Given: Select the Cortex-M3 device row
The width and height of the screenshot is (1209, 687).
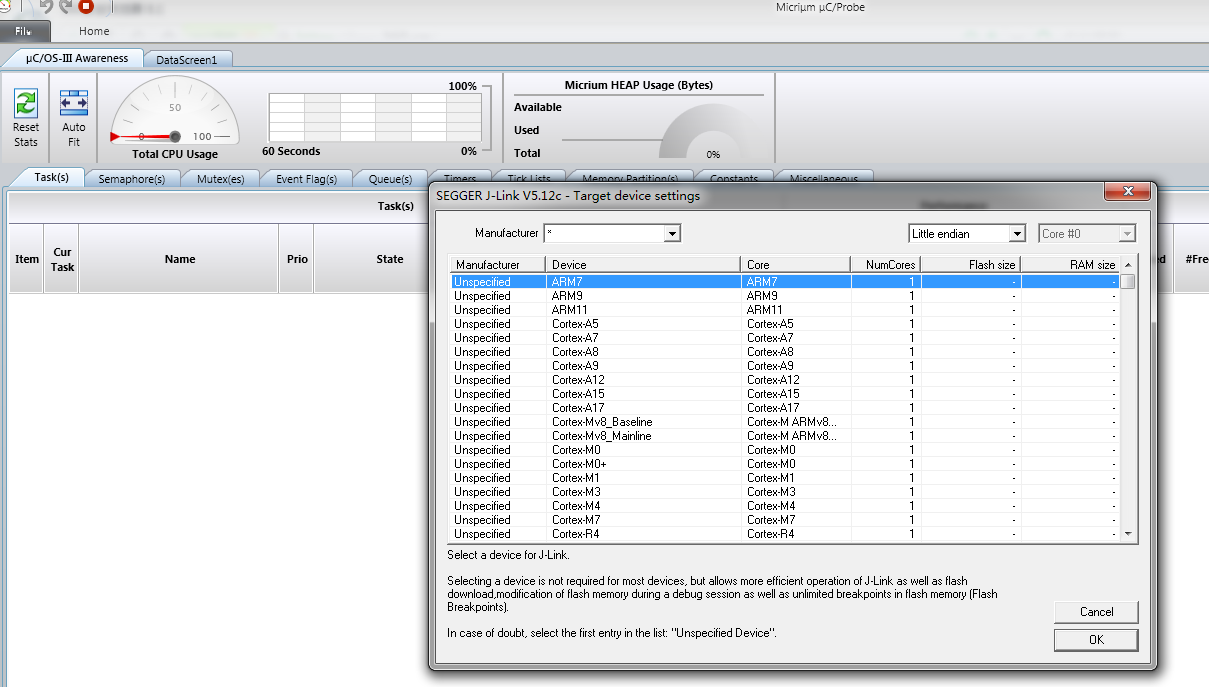Looking at the screenshot, I should [x=785, y=492].
